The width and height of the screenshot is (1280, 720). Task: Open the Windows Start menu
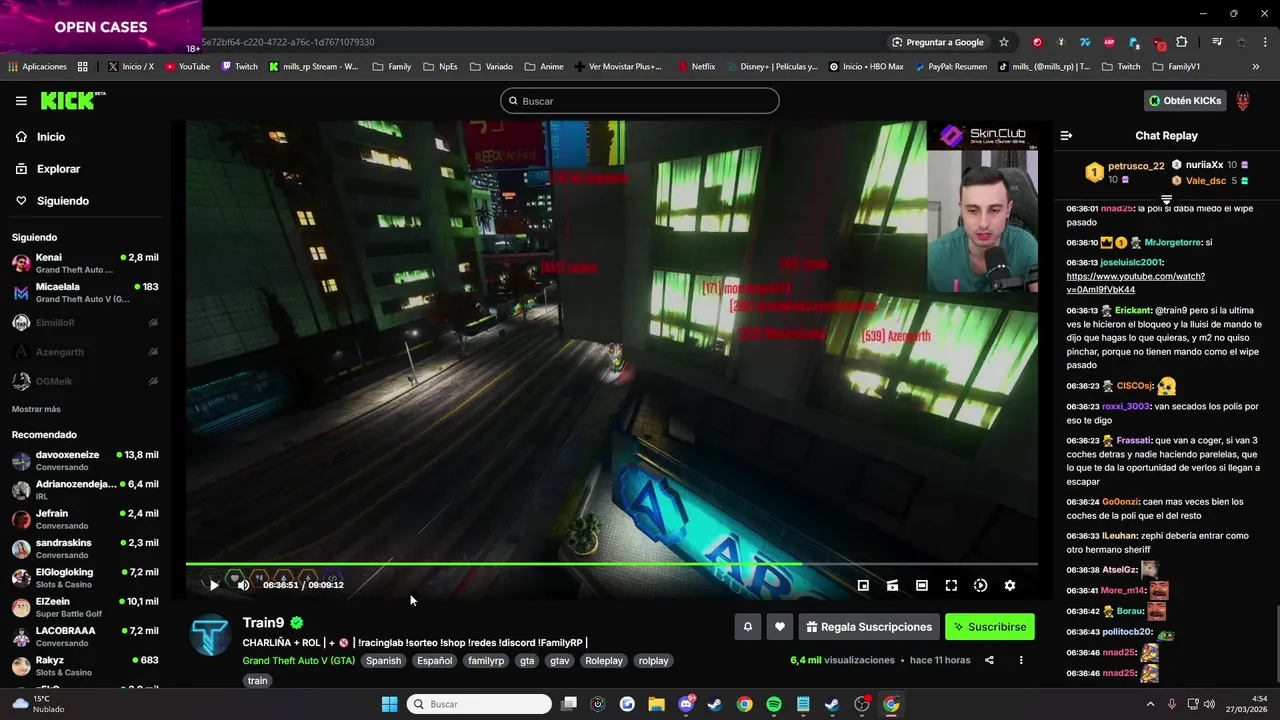point(390,704)
